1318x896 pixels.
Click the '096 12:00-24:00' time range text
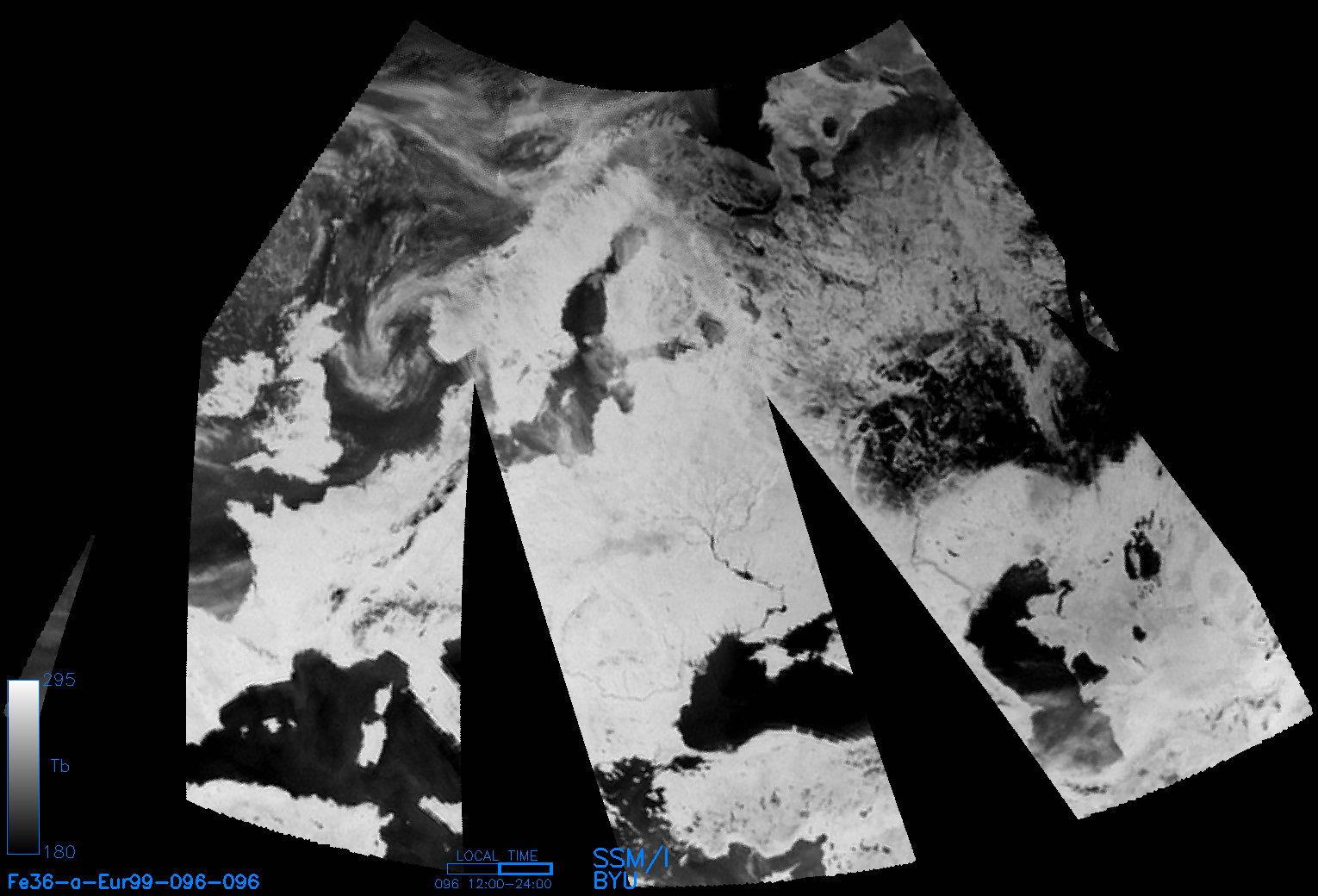point(493,884)
